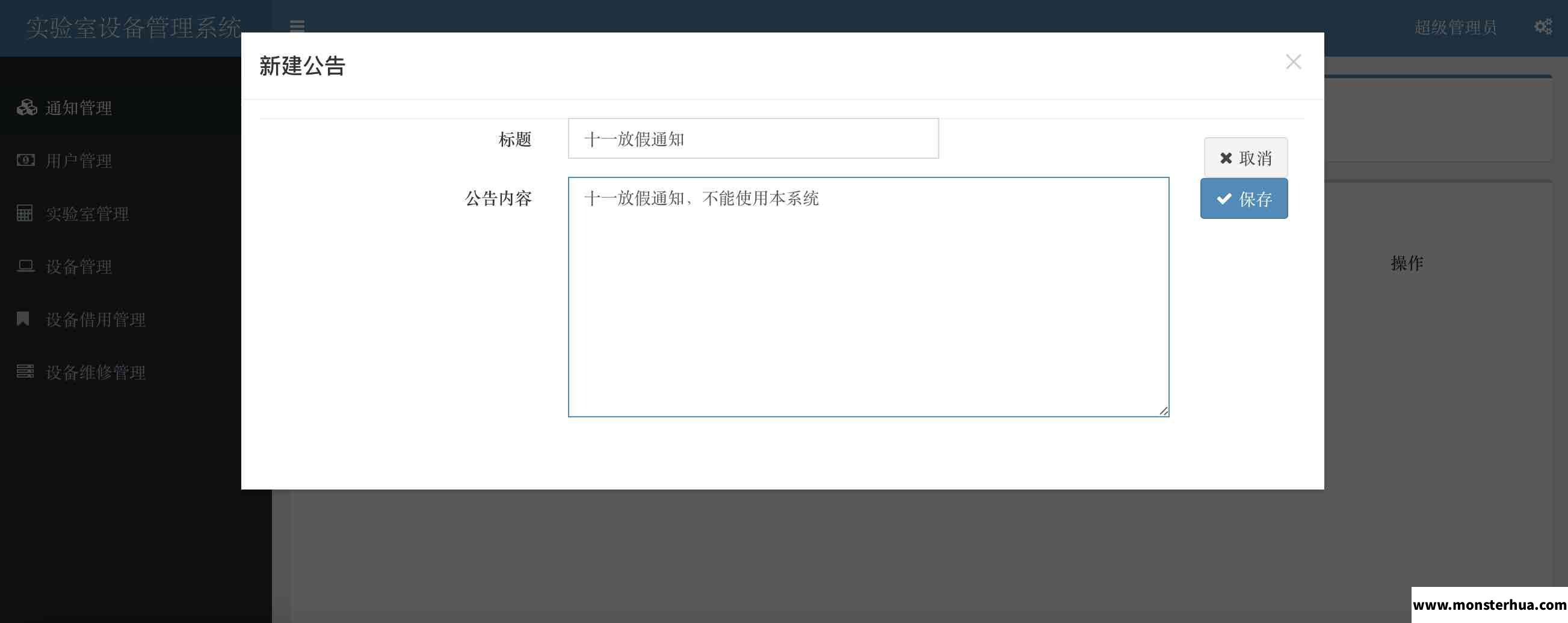This screenshot has height=623, width=1568.
Task: Click the cubes icon beside 通知管理
Action: [27, 108]
